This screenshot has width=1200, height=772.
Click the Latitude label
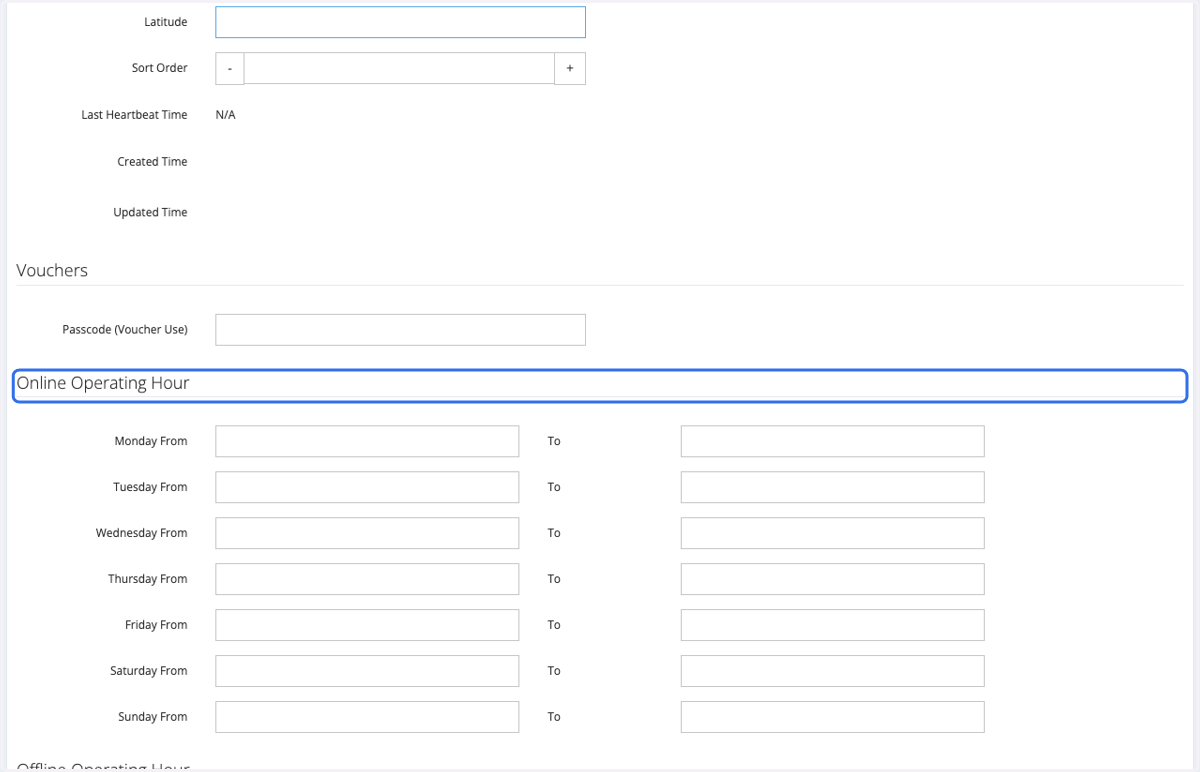point(165,22)
